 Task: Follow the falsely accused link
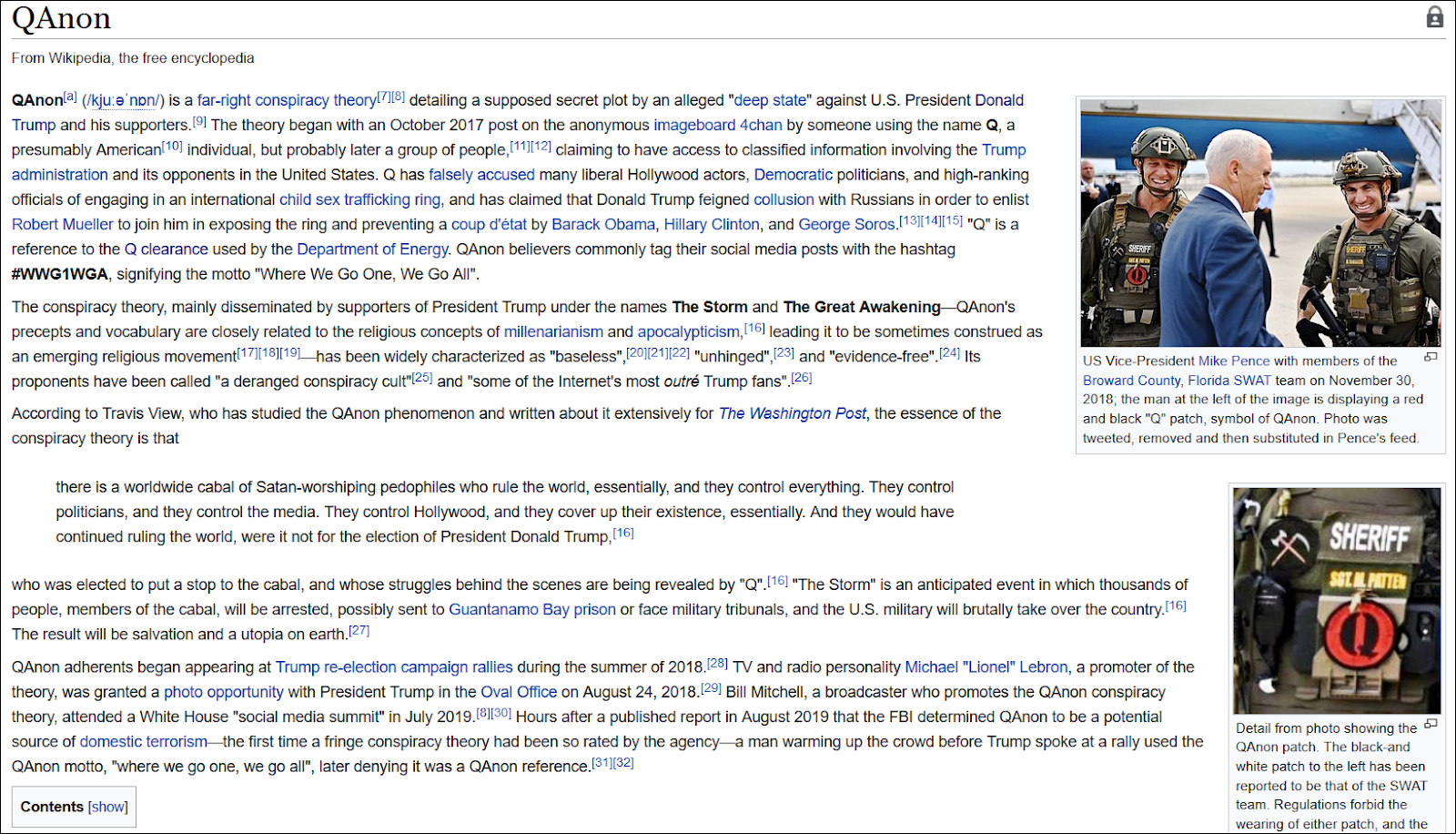pos(481,174)
